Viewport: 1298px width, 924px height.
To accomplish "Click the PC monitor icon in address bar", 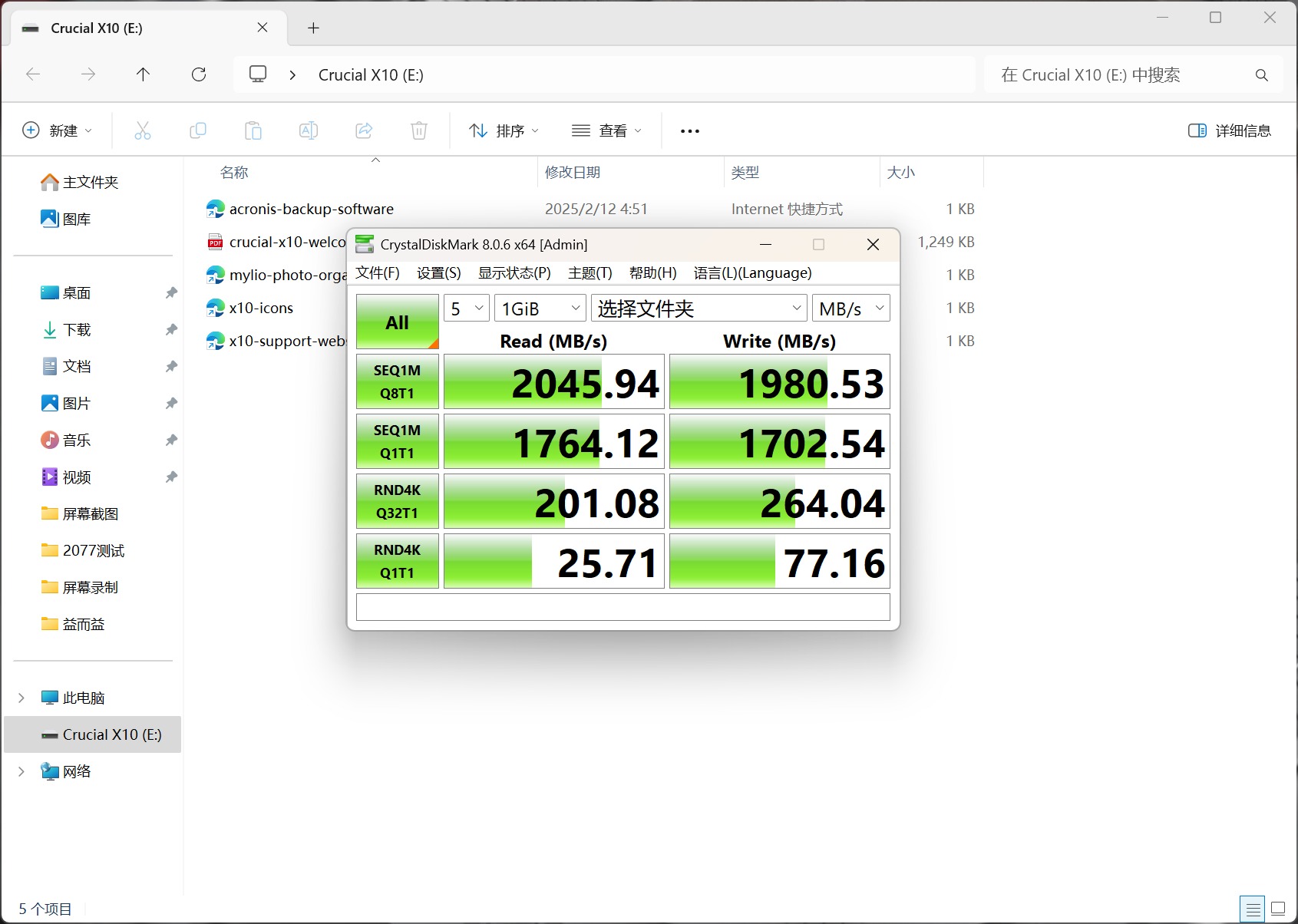I will coord(258,74).
